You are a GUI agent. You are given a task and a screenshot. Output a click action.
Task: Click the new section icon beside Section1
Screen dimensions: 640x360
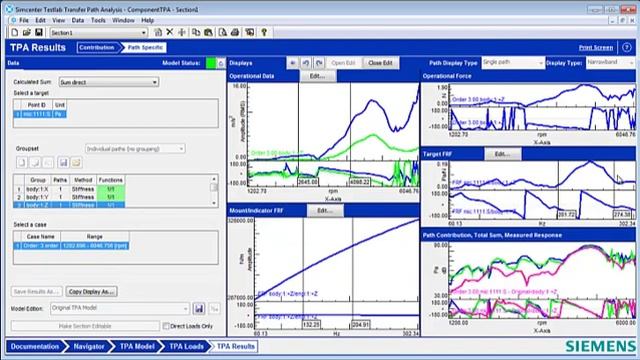pyautogui.click(x=158, y=32)
